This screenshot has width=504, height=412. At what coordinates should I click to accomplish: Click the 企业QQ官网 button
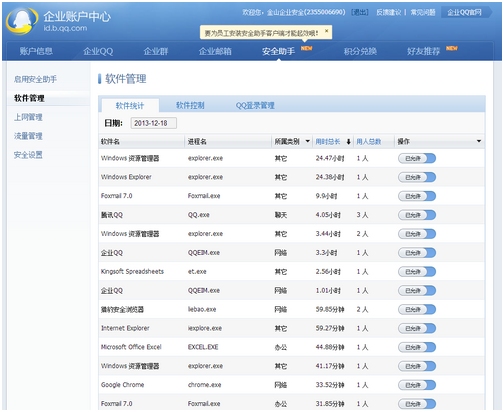coord(464,12)
